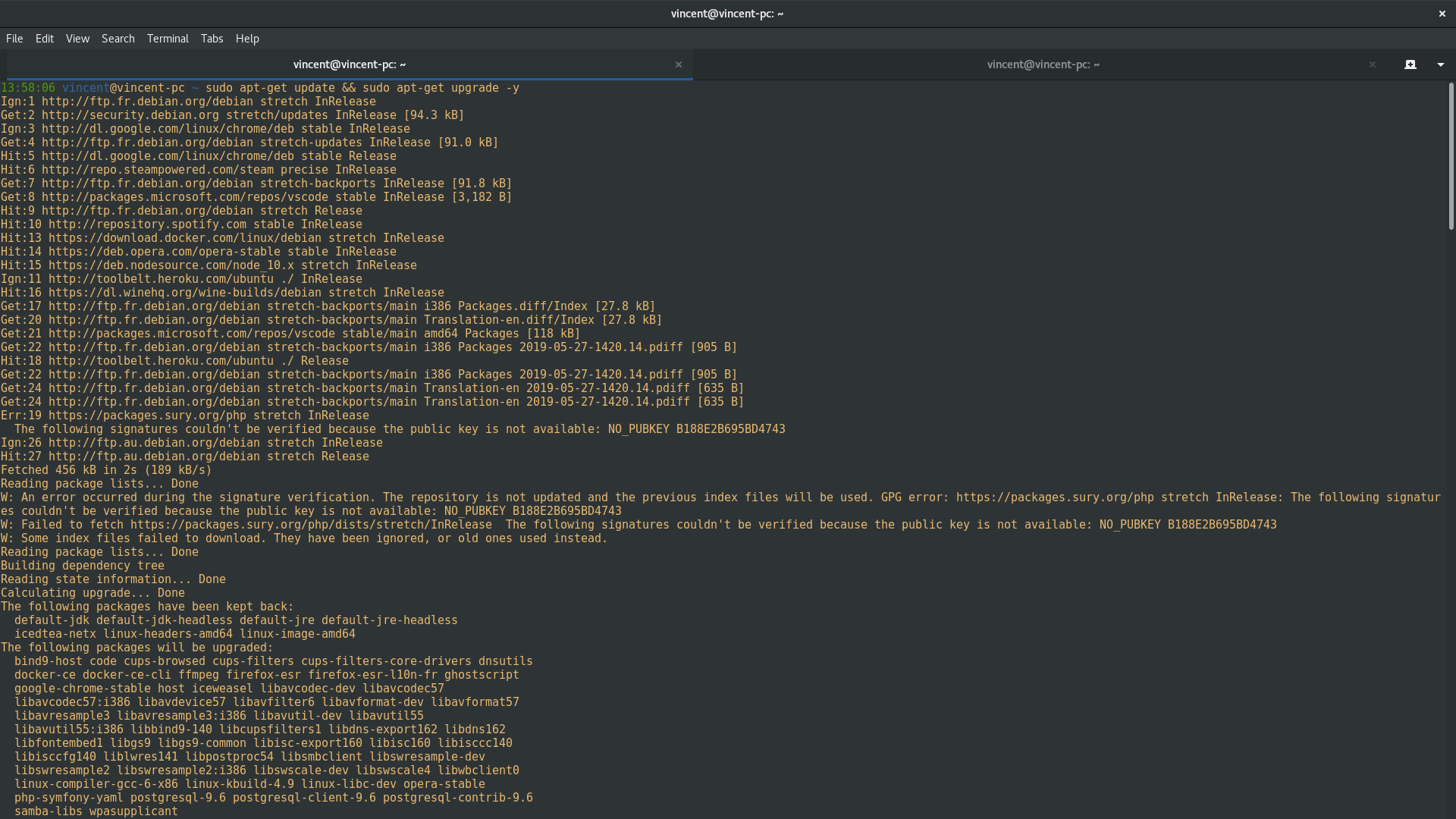Click 'The following packages will be upgraded' line
This screenshot has height=819, width=1456.
137,648
